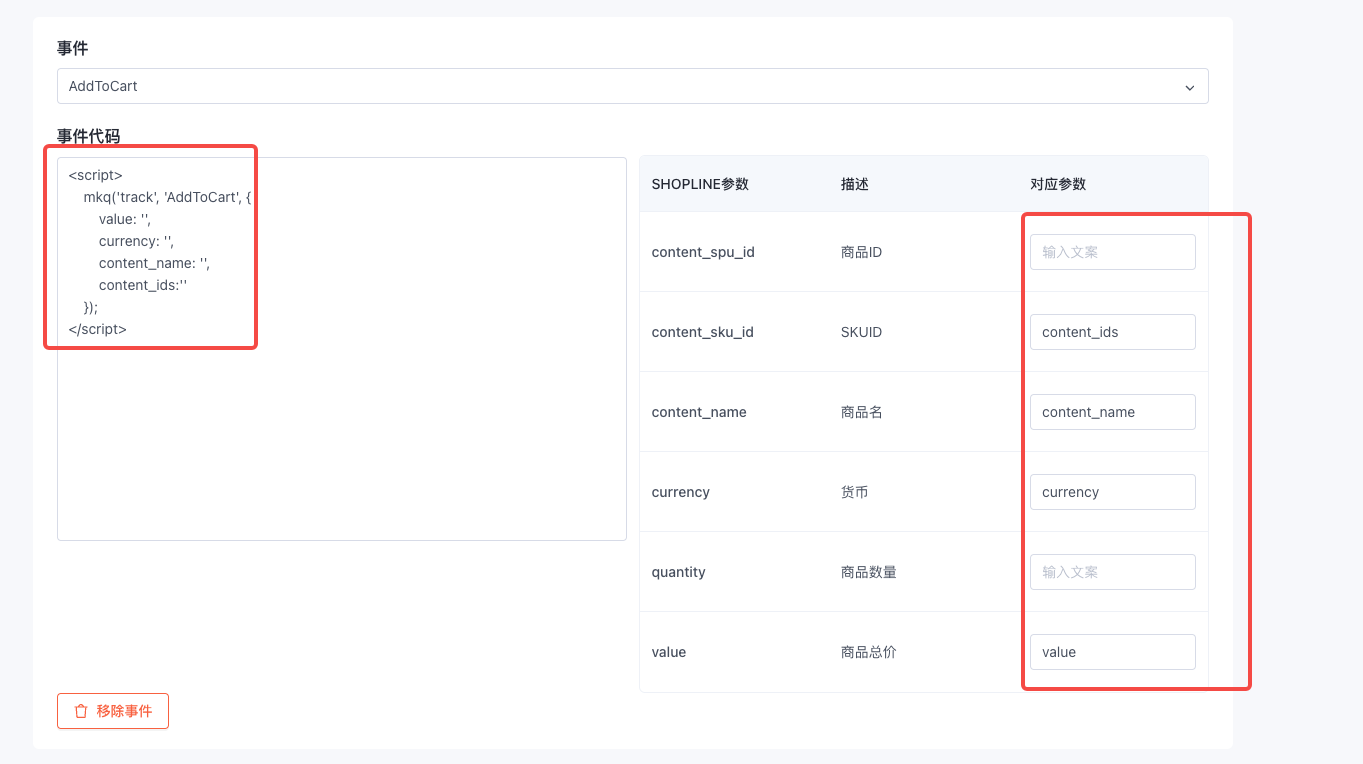1363x764 pixels.
Task: Click the dropdown chevron arrow icon
Action: (x=1190, y=87)
